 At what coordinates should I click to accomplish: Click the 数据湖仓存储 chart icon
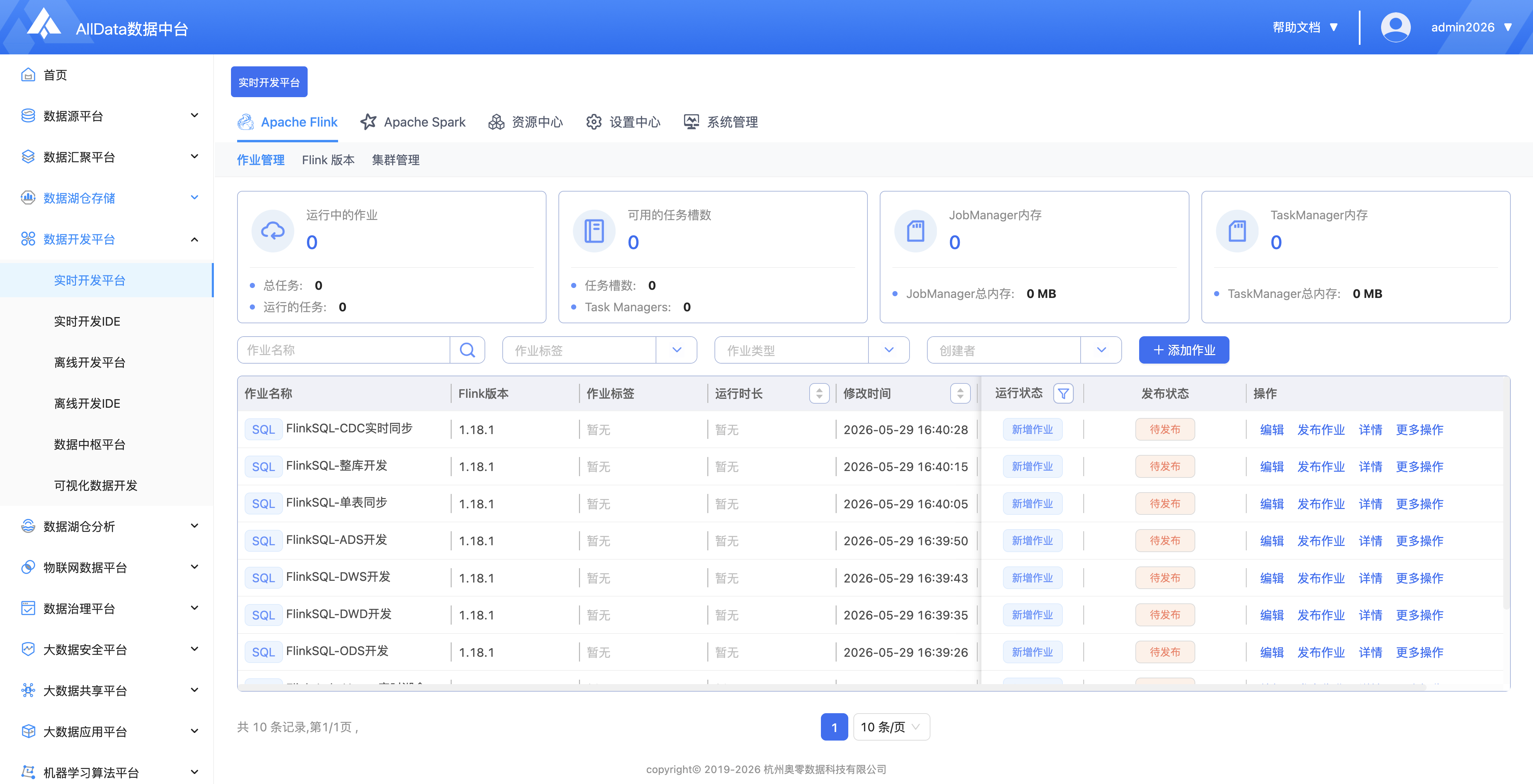[x=28, y=198]
